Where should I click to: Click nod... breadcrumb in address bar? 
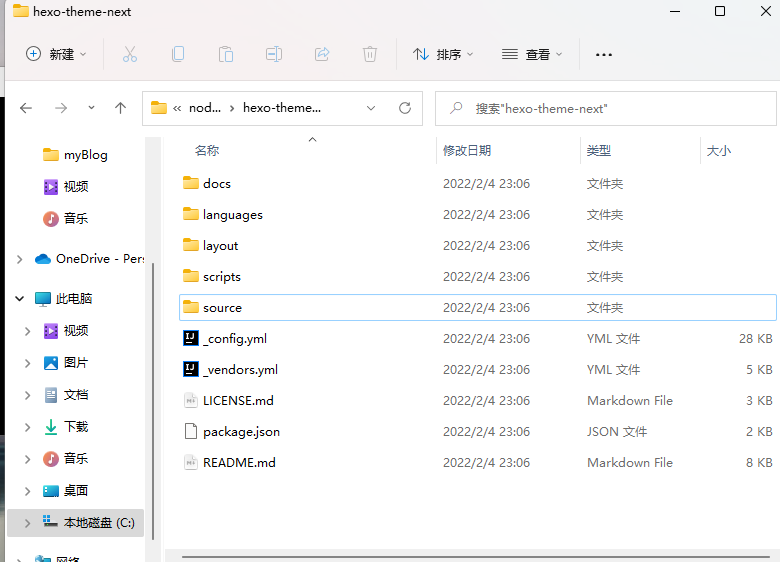click(205, 108)
